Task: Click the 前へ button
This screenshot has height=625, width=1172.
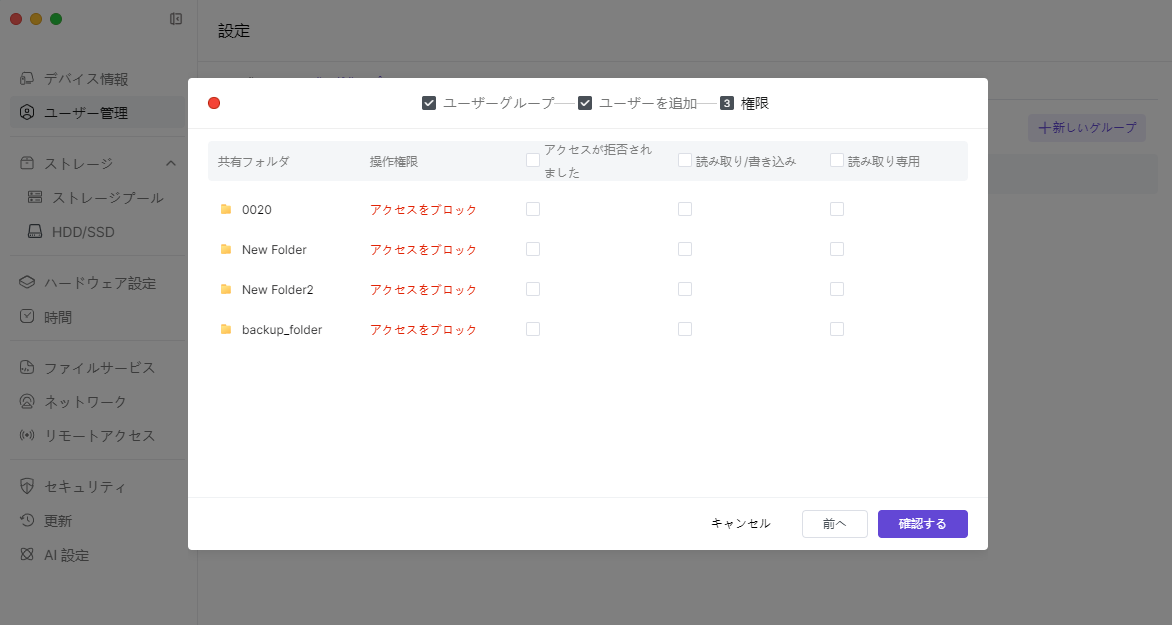Action: [x=834, y=524]
